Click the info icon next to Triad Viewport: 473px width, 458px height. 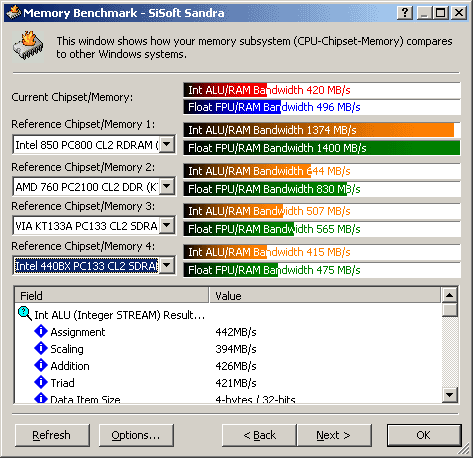coord(41,382)
